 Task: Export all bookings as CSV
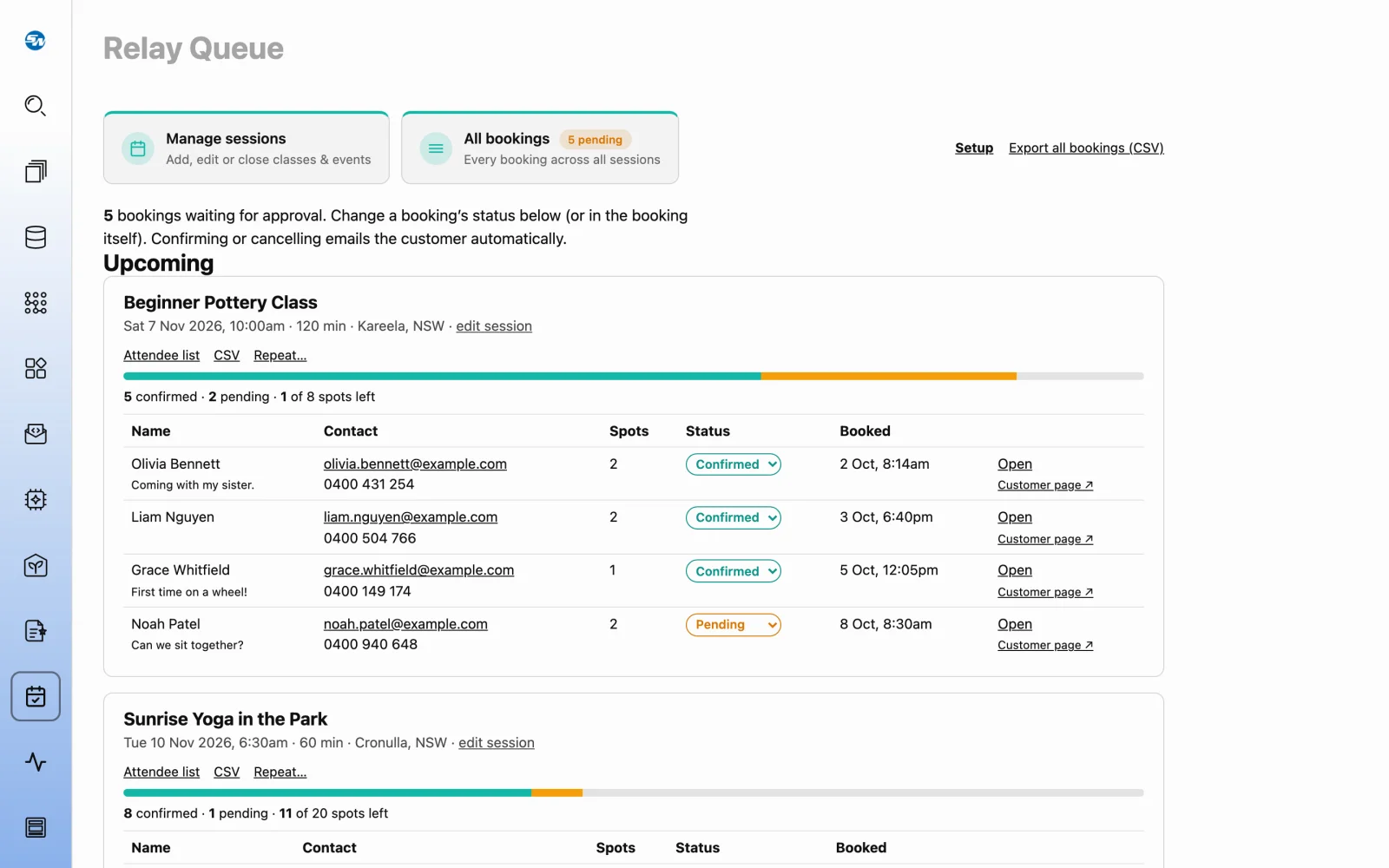[x=1086, y=148]
